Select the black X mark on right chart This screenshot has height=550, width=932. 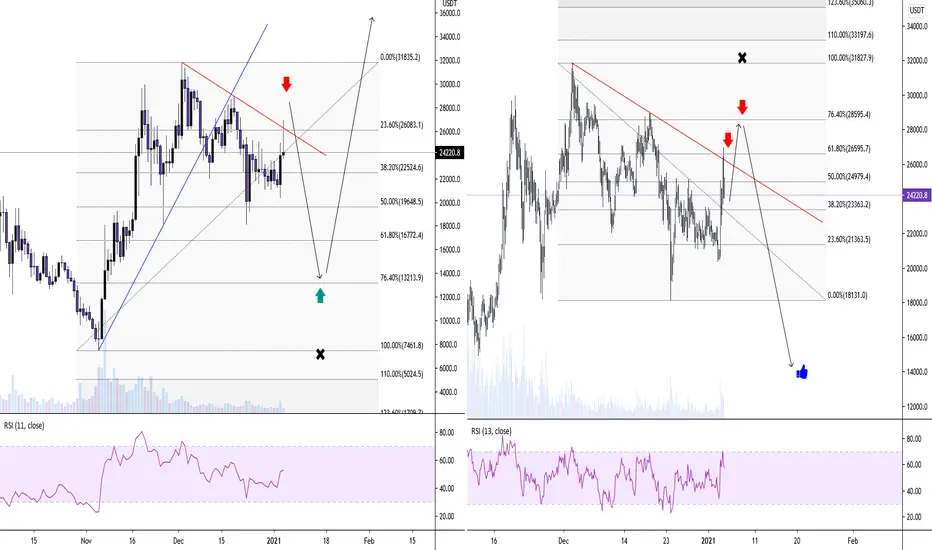[742, 58]
